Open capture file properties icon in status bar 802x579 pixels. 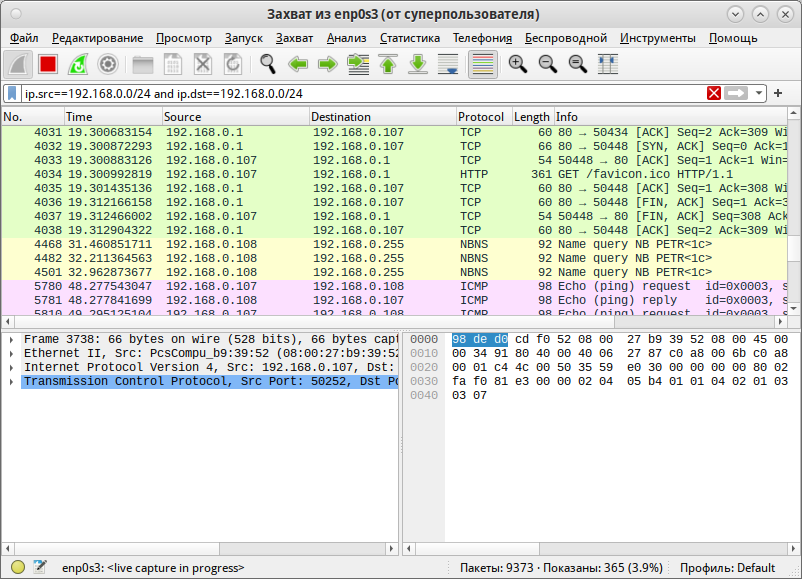click(39, 567)
